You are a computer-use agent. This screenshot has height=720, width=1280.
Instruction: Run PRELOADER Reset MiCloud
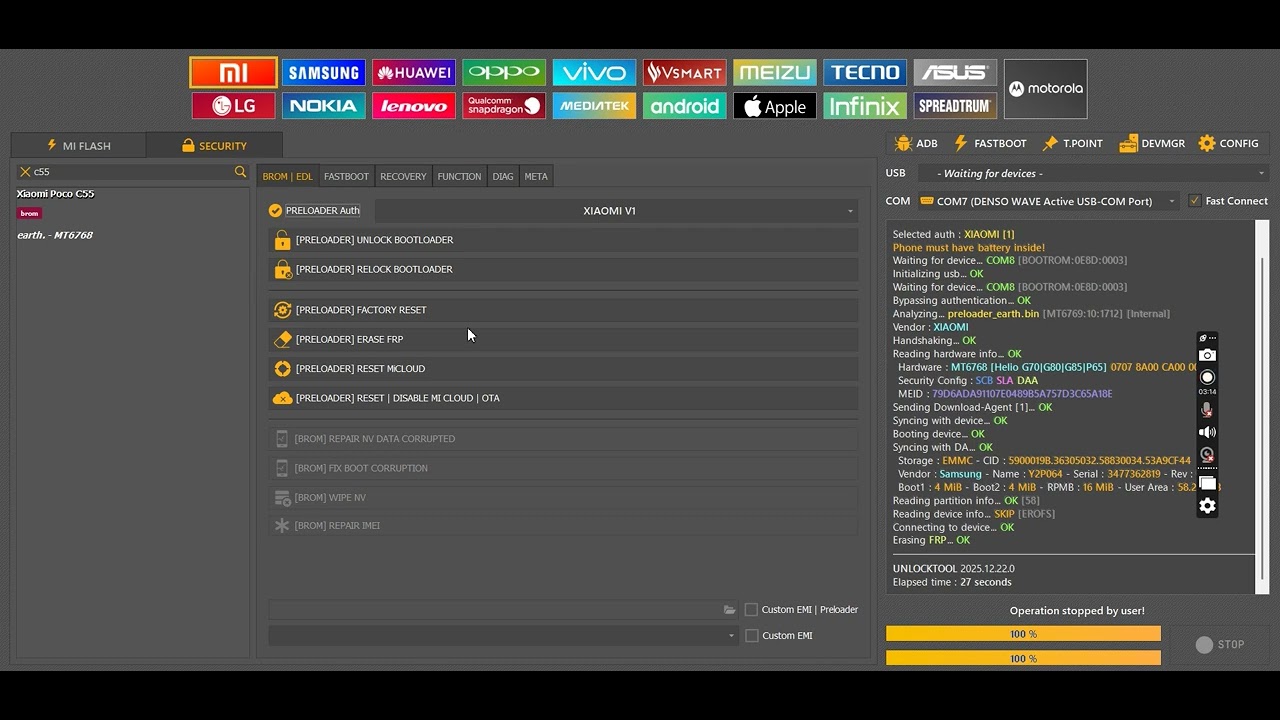563,369
